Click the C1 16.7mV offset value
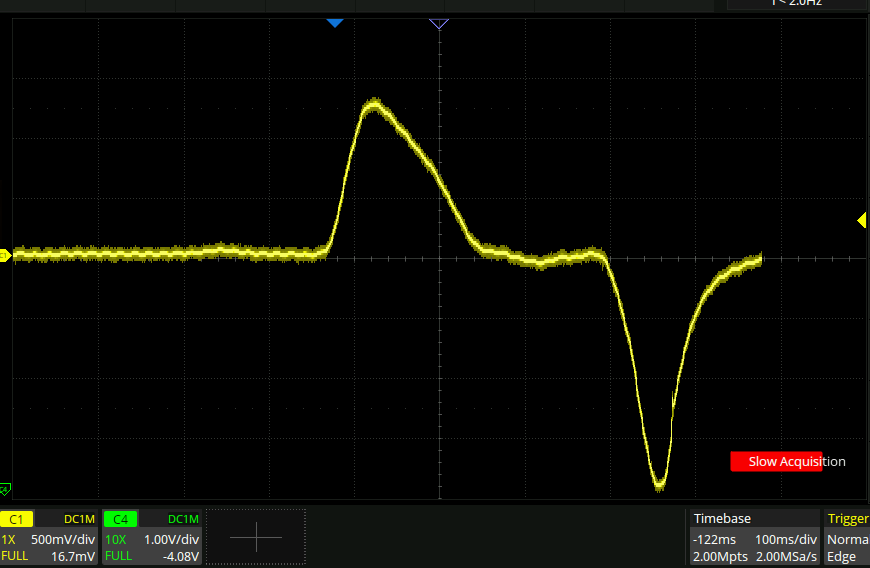Viewport: 870px width, 568px height. 73,556
